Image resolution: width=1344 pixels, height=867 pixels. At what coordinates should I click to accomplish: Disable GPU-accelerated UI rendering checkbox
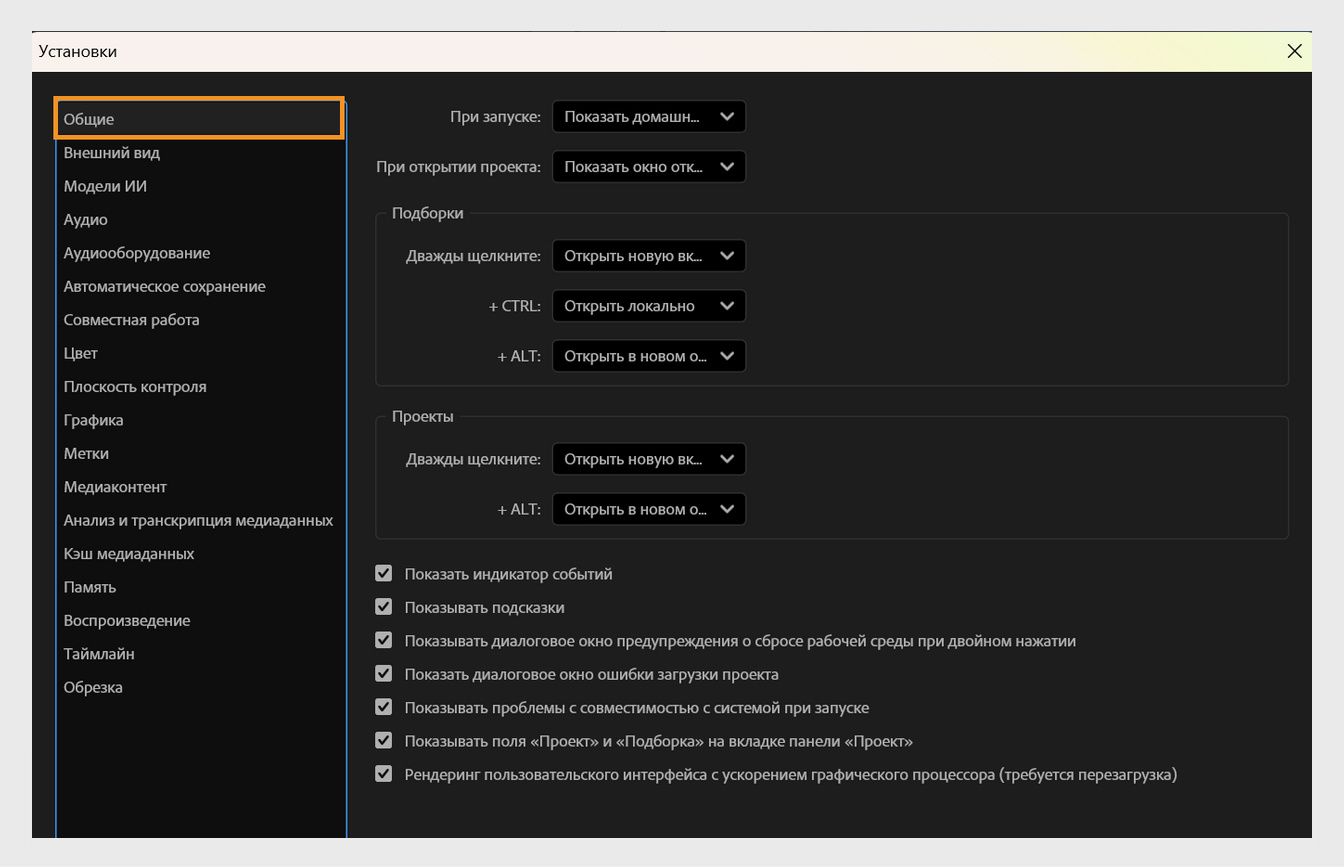pyautogui.click(x=383, y=774)
